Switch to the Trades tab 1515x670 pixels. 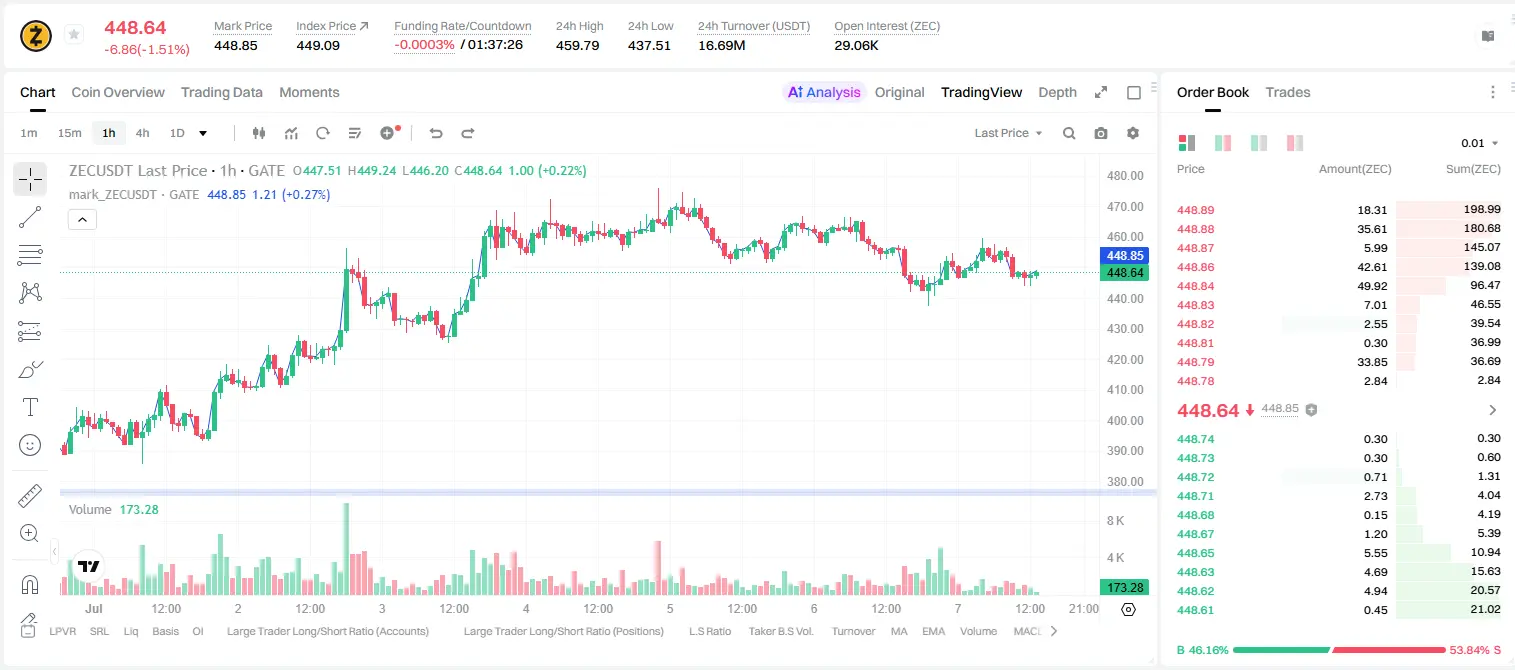pos(1287,92)
